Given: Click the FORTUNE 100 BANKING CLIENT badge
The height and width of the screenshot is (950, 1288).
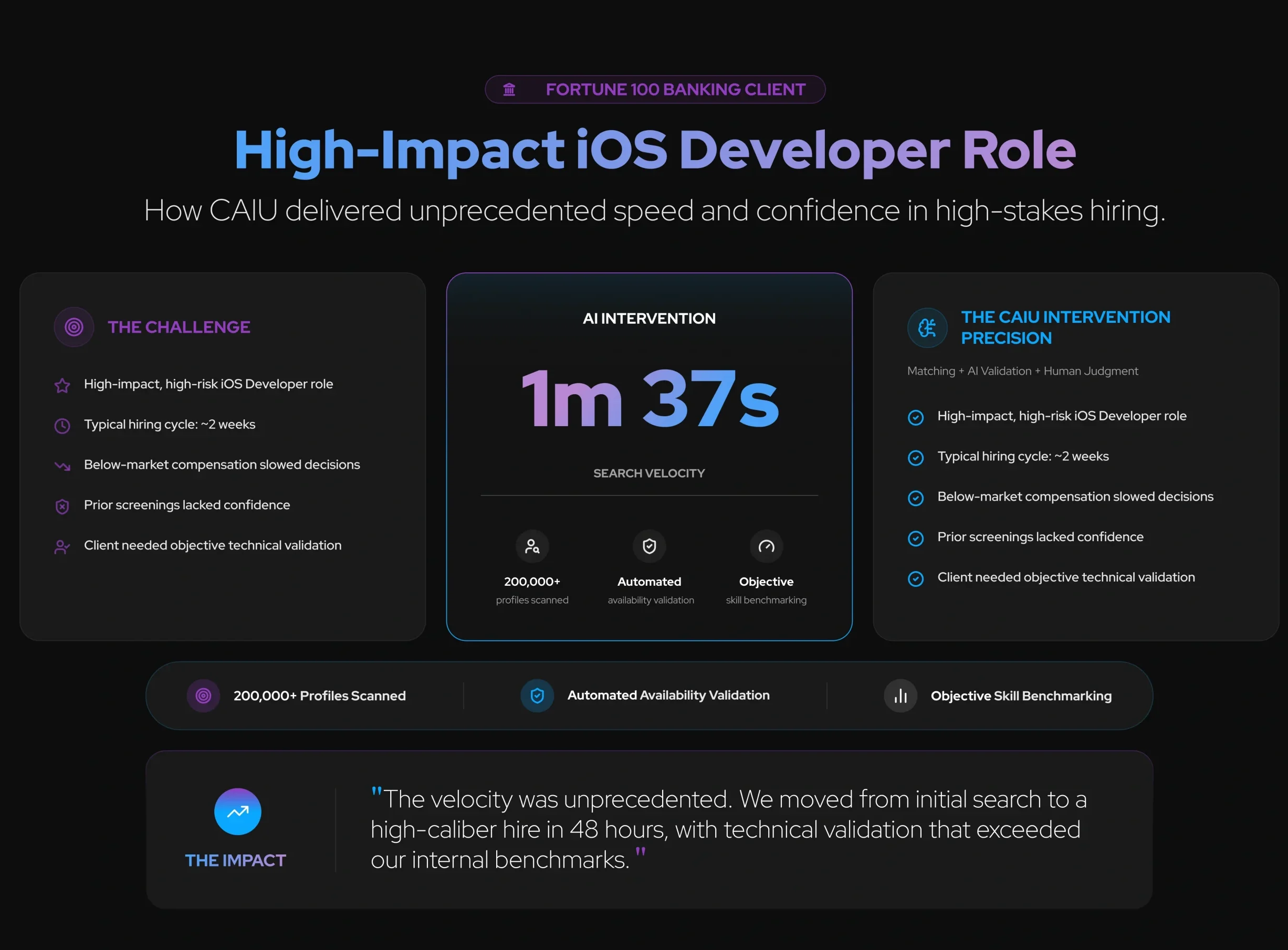Looking at the screenshot, I should (655, 90).
